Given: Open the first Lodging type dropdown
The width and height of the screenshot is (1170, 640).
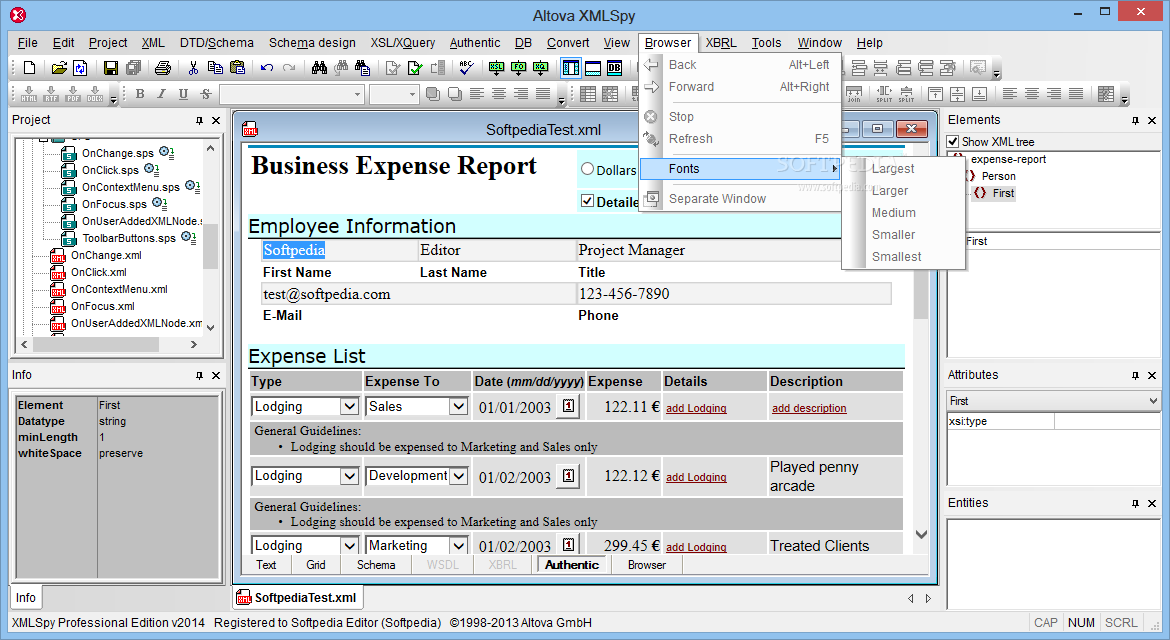Looking at the screenshot, I should [349, 407].
